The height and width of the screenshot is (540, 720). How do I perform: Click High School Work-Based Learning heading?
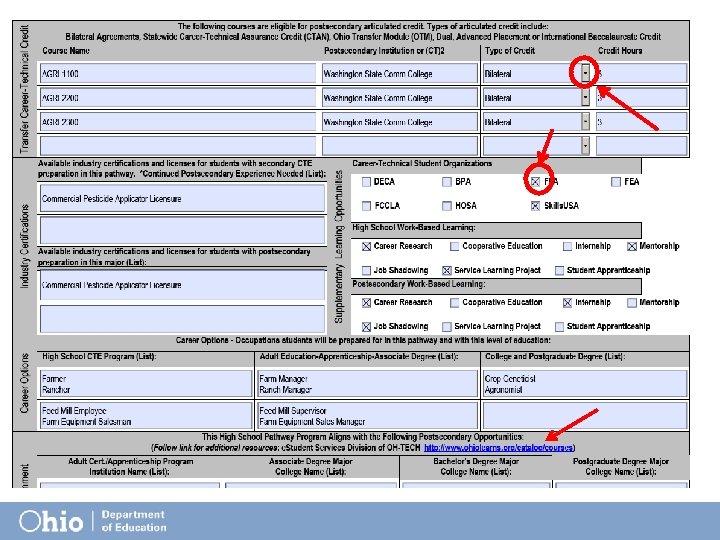414,227
